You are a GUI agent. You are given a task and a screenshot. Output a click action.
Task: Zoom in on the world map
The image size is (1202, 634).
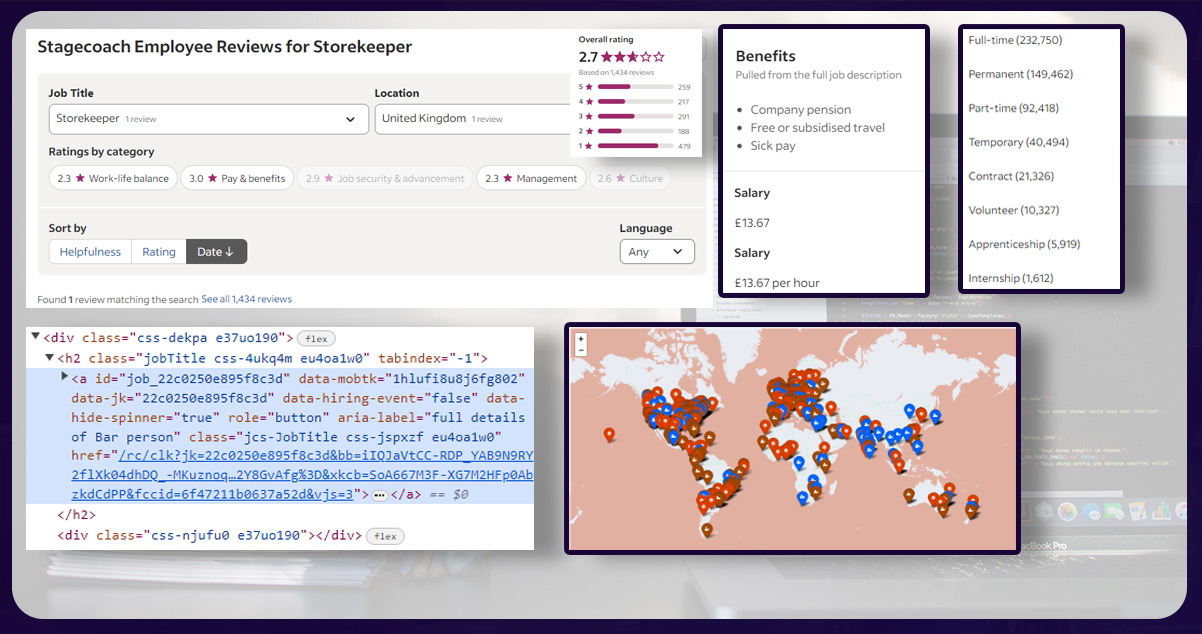[581, 340]
